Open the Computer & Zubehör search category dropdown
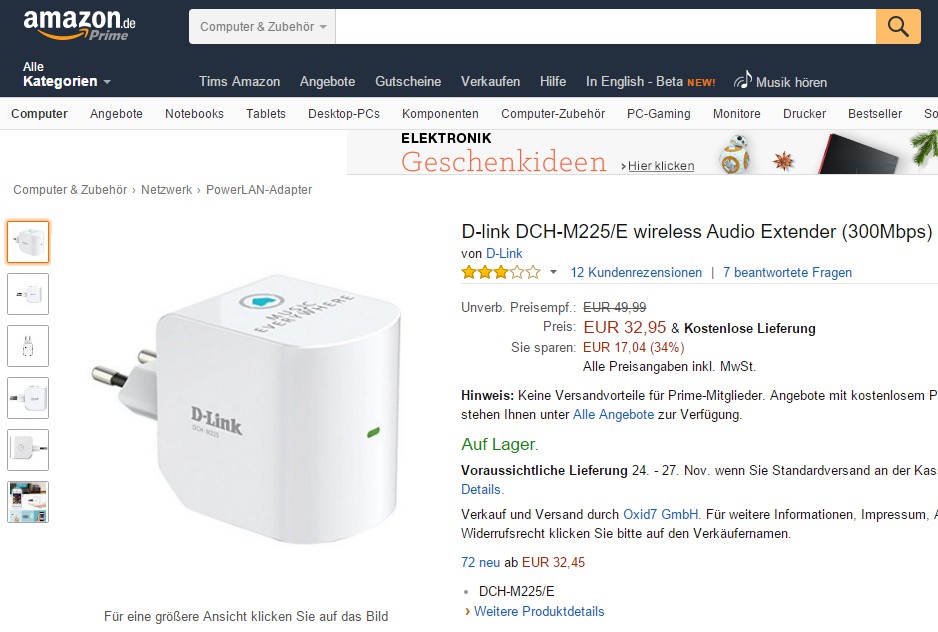 click(x=262, y=26)
